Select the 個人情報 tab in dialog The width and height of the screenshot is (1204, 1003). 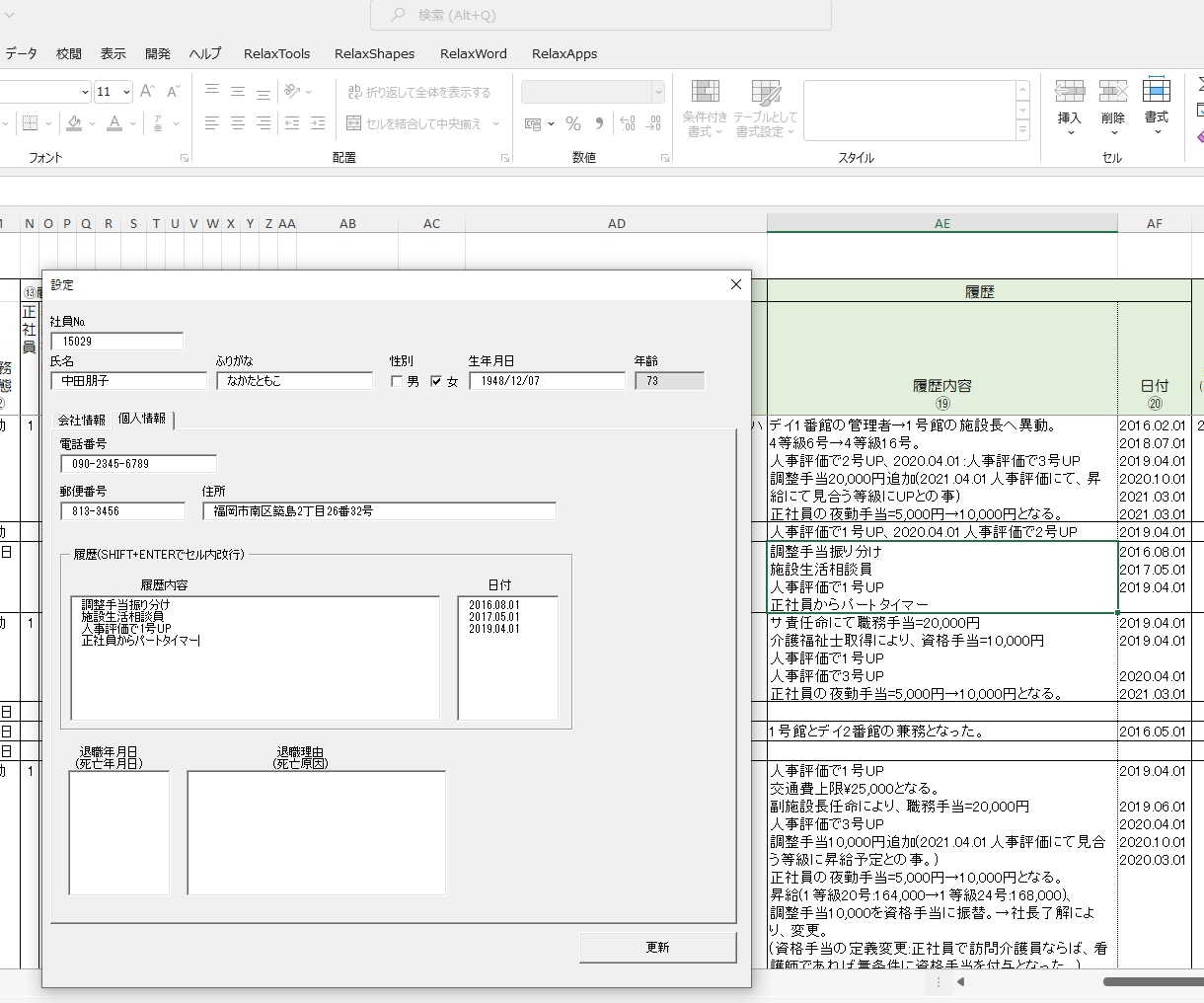pyautogui.click(x=142, y=419)
